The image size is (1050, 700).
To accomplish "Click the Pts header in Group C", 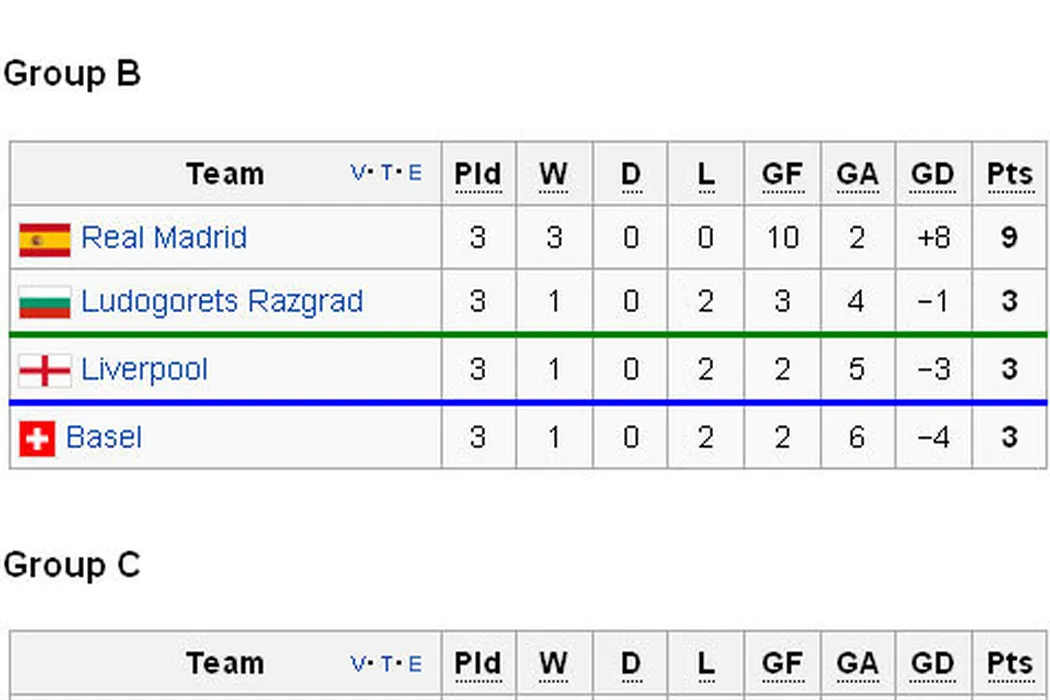I will (x=1009, y=664).
